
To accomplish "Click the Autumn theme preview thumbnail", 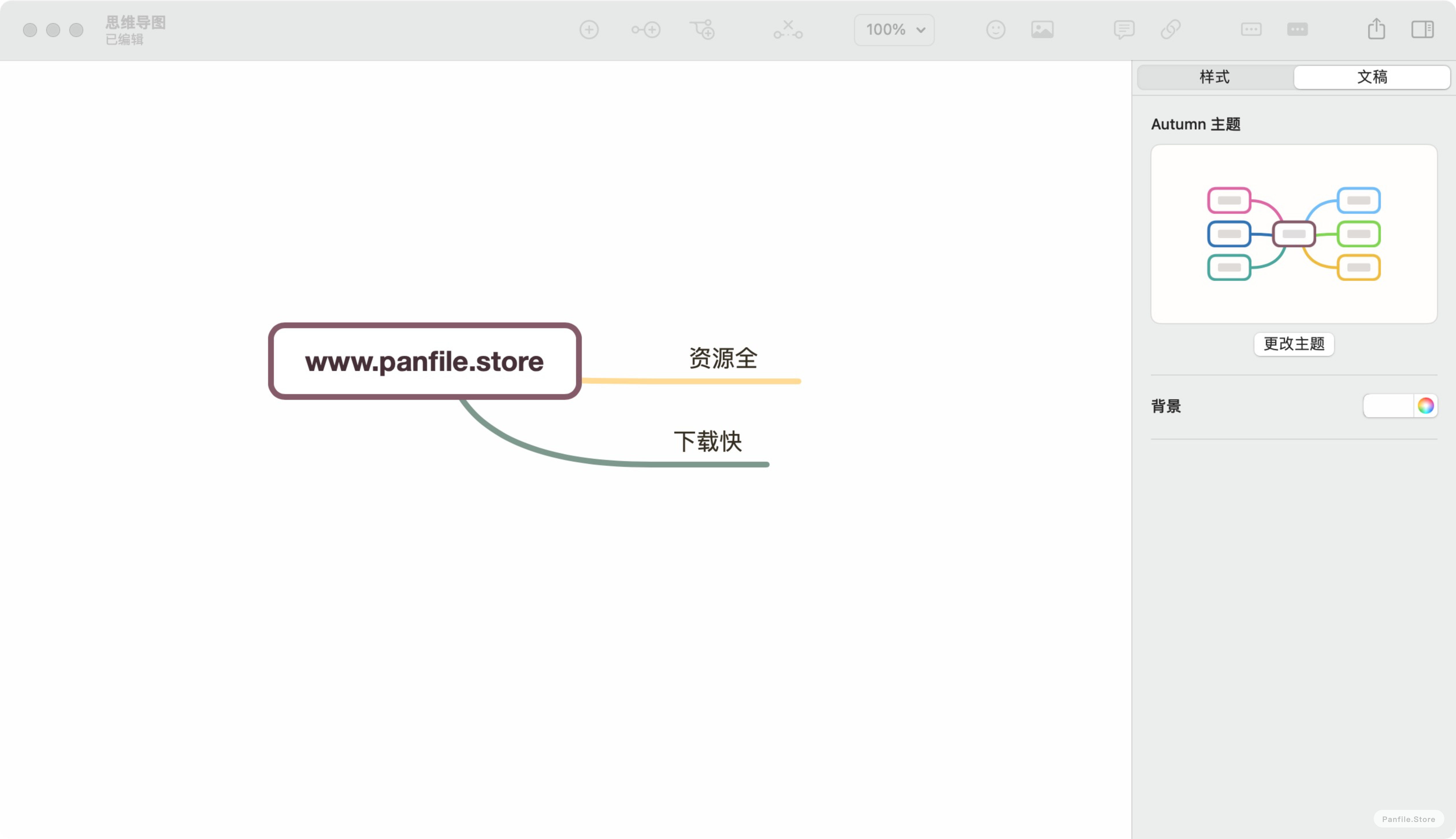I will (1294, 233).
